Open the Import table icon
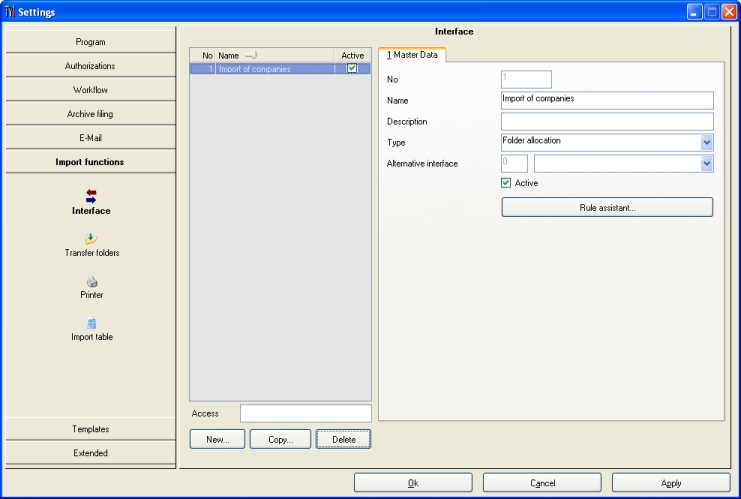This screenshot has height=499, width=741. click(92, 323)
